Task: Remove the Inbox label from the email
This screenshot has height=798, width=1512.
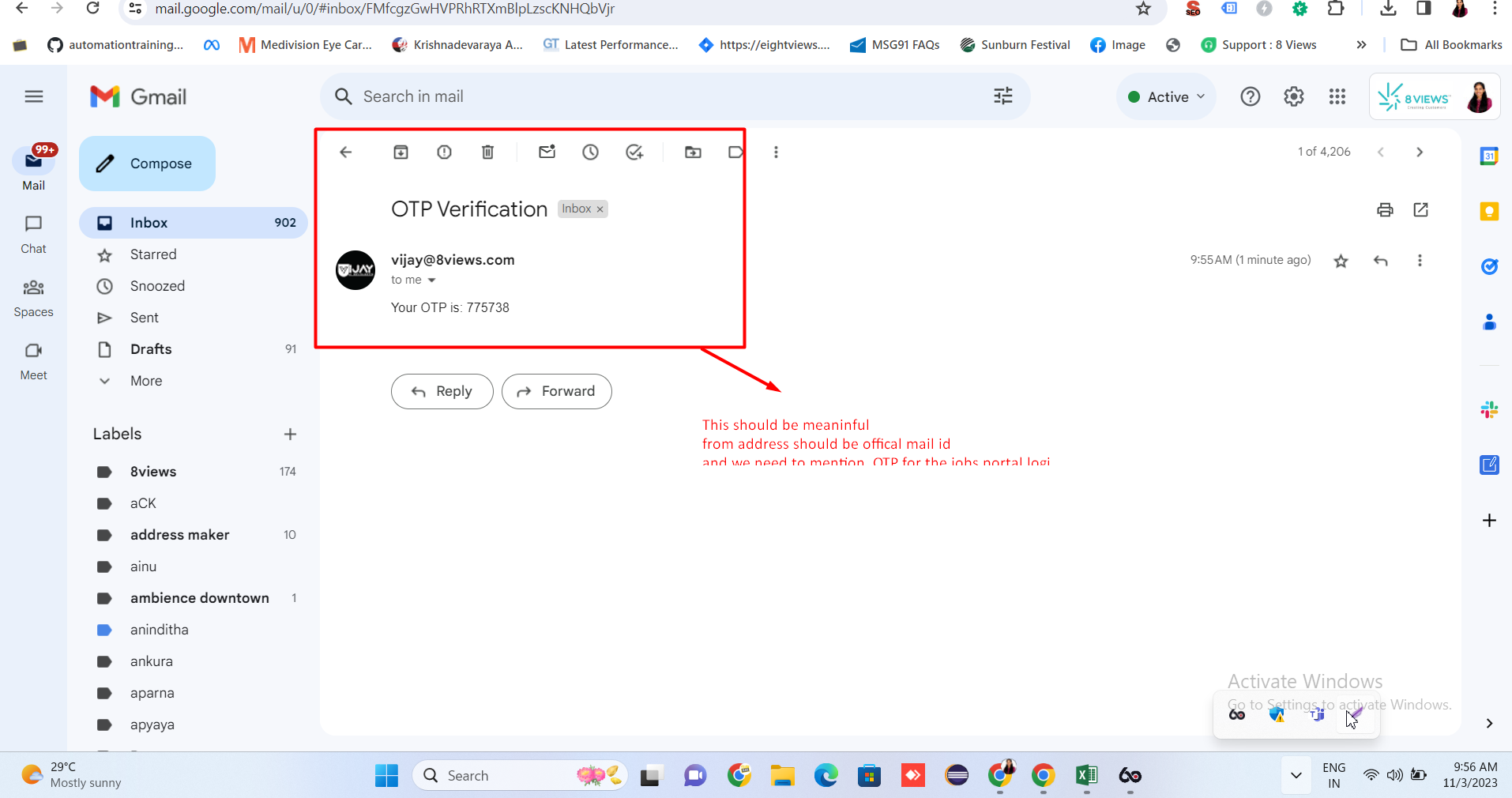Action: [x=600, y=209]
